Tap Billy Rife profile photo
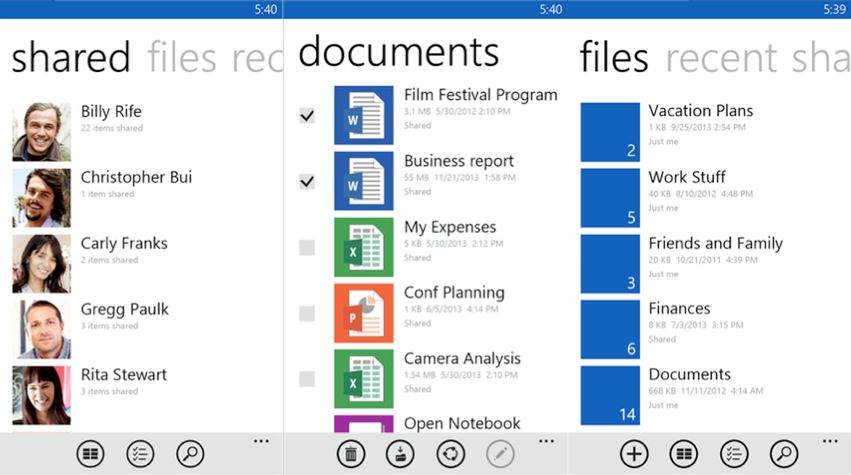This screenshot has width=851, height=475. coord(41,132)
